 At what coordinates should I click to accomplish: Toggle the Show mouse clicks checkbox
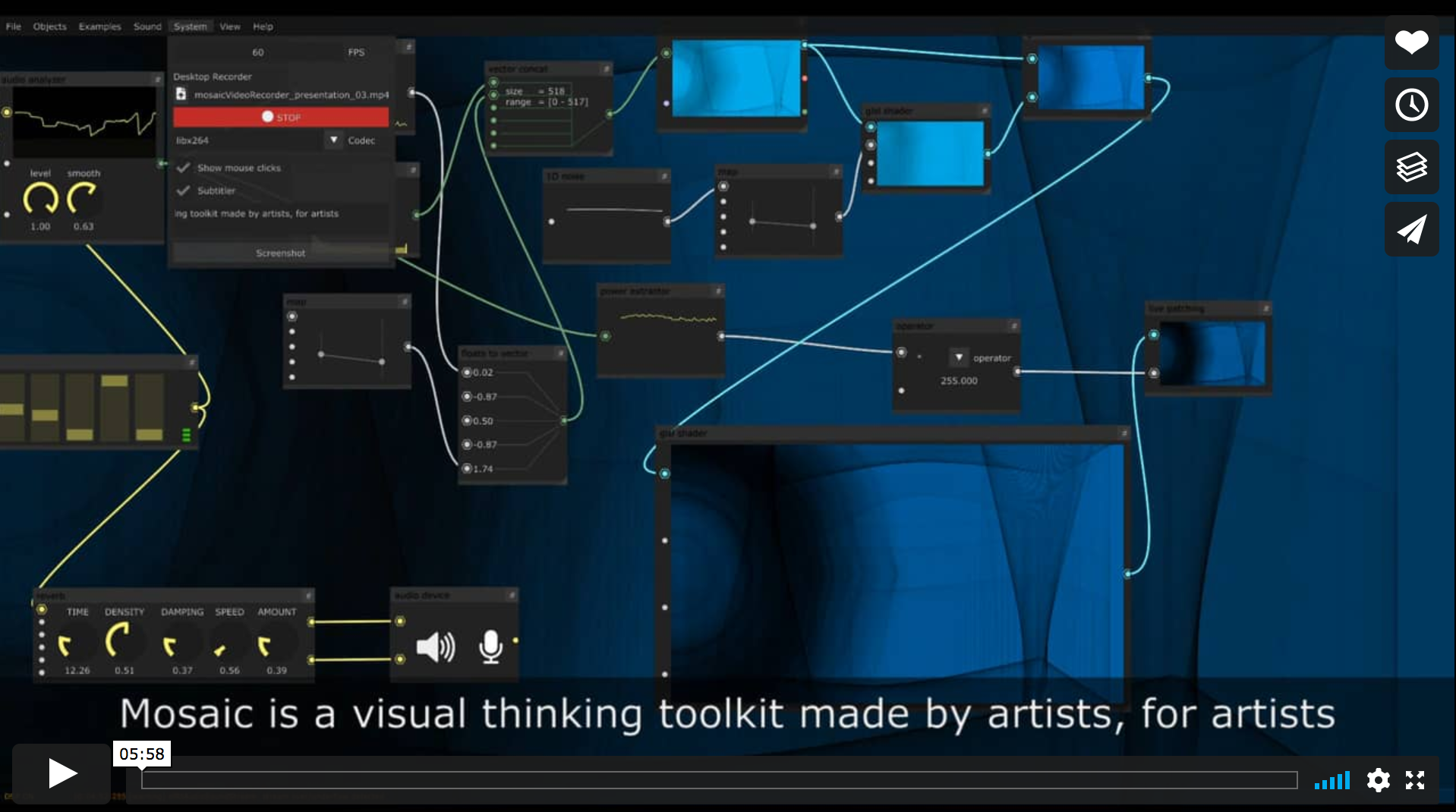tap(183, 168)
